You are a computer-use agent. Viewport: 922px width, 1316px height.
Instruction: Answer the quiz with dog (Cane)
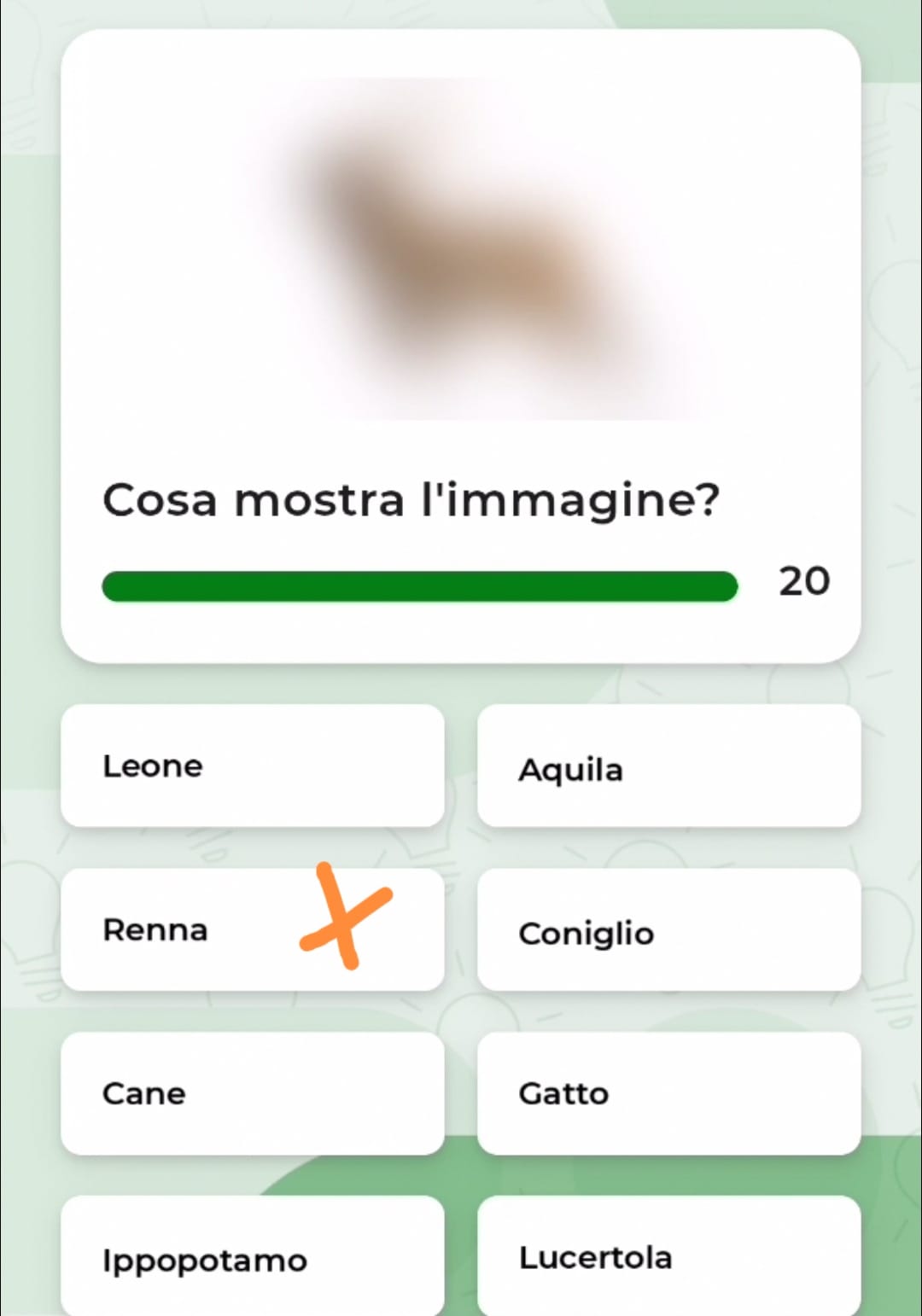click(252, 1093)
